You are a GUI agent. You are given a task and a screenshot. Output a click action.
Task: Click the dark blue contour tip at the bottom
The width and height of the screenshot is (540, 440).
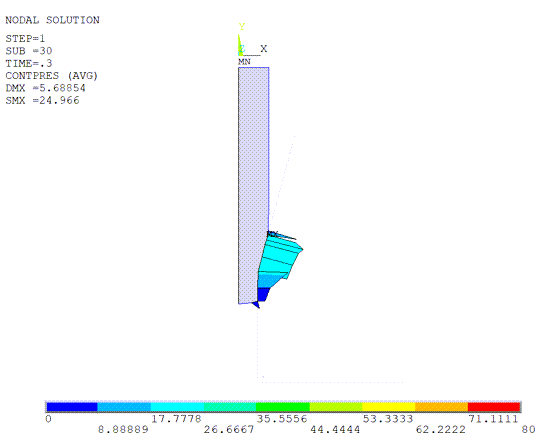[x=256, y=305]
